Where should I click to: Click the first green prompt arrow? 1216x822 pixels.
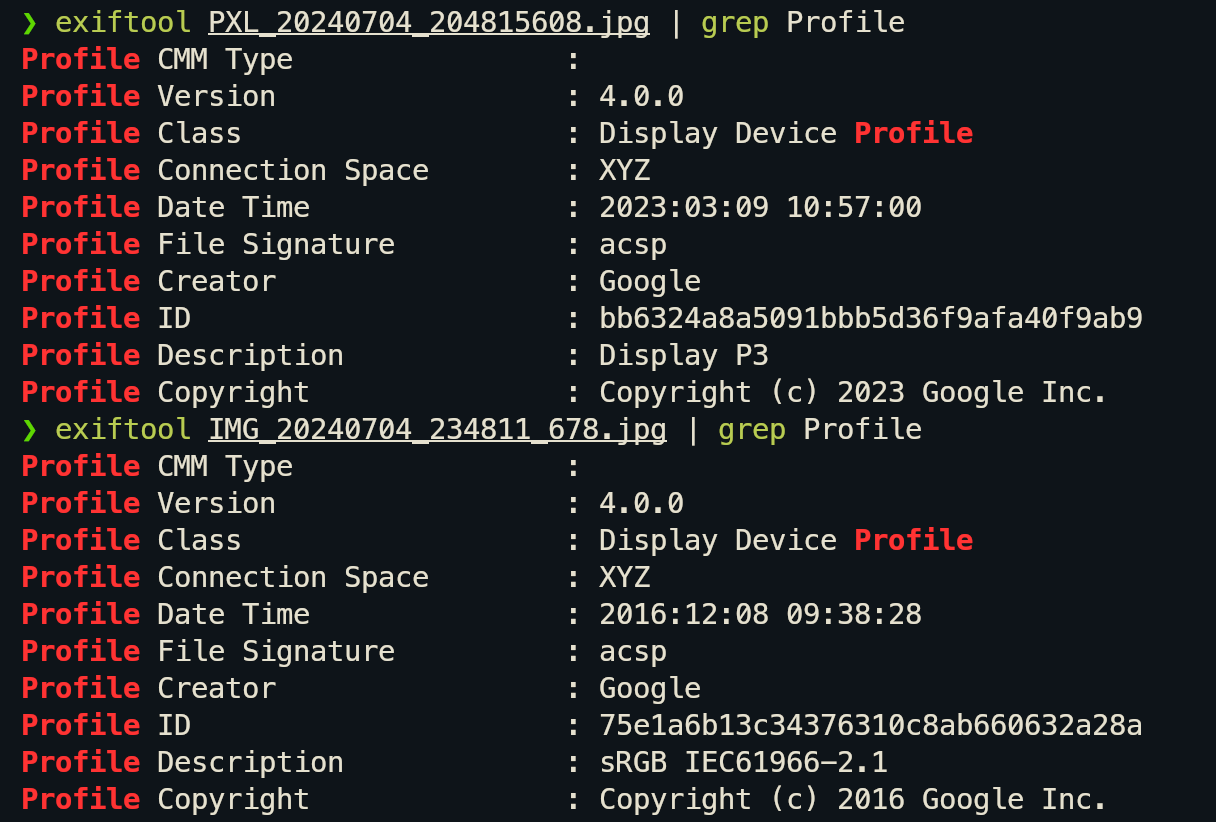click(x=30, y=23)
